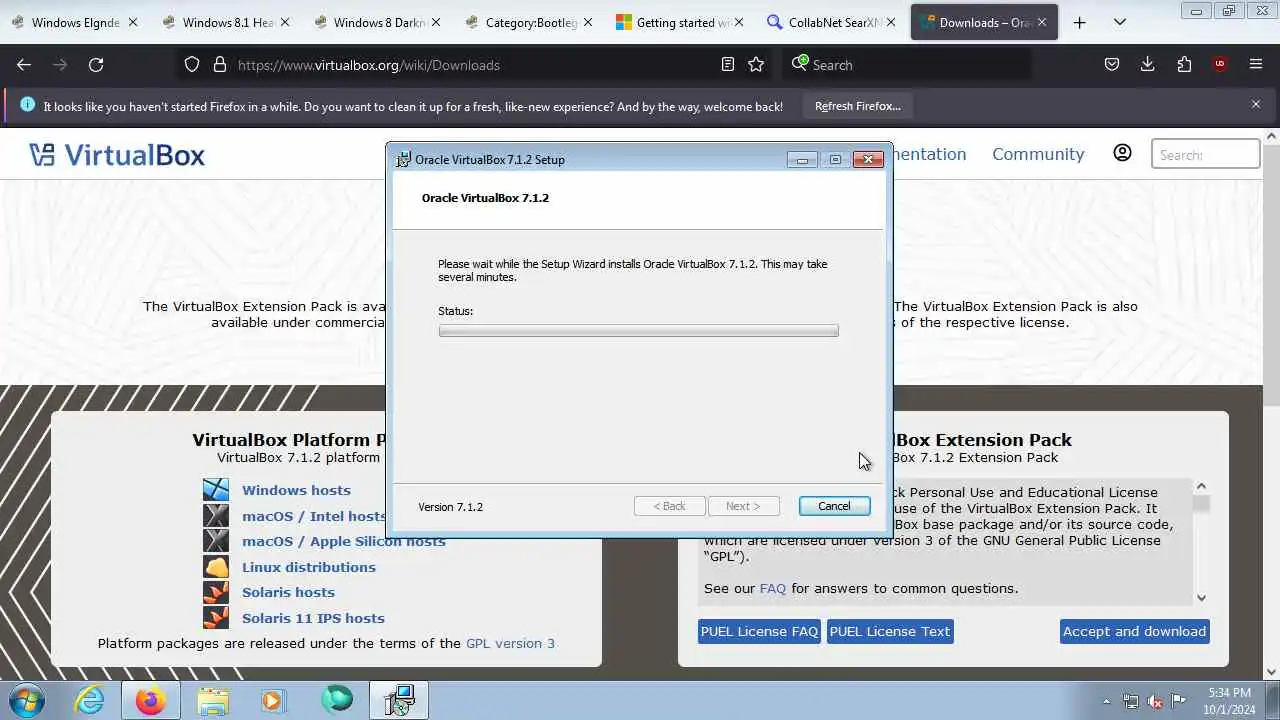
Task: Open the Pocket save icon
Action: coord(1112,65)
